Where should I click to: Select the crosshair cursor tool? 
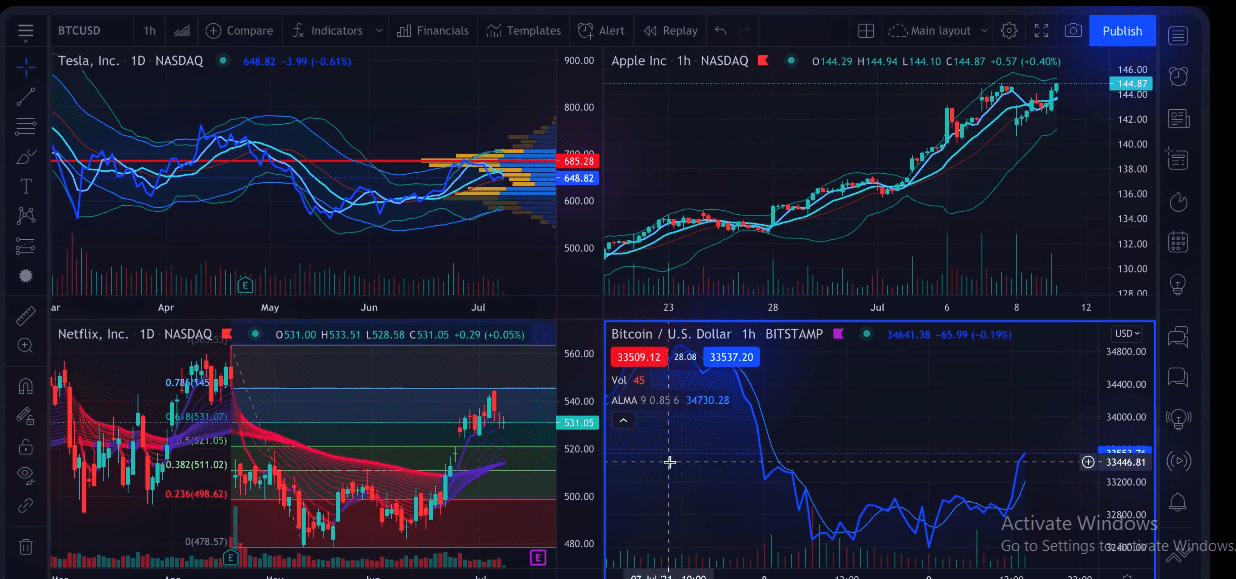click(26, 67)
